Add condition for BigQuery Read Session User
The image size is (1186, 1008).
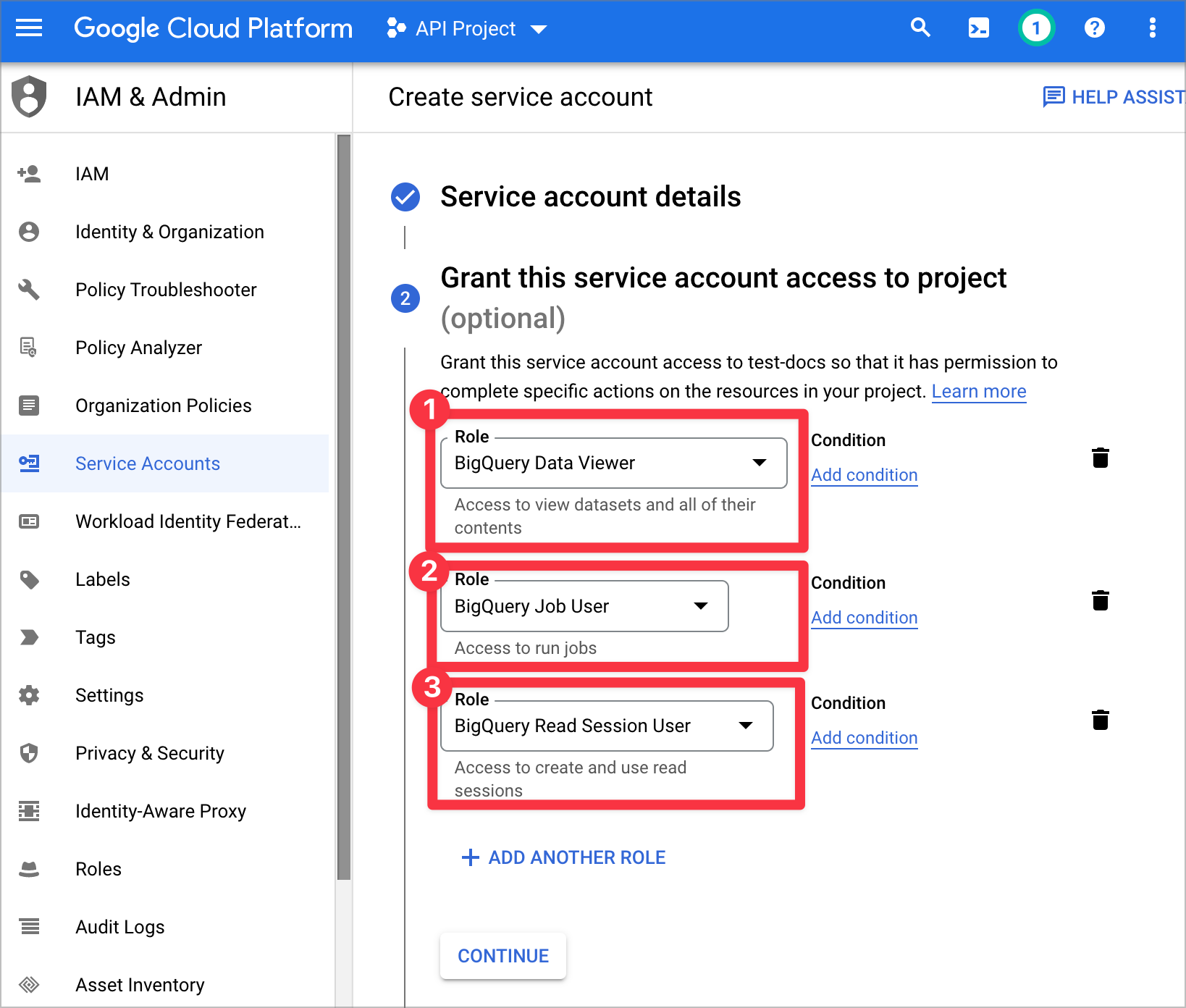(864, 738)
